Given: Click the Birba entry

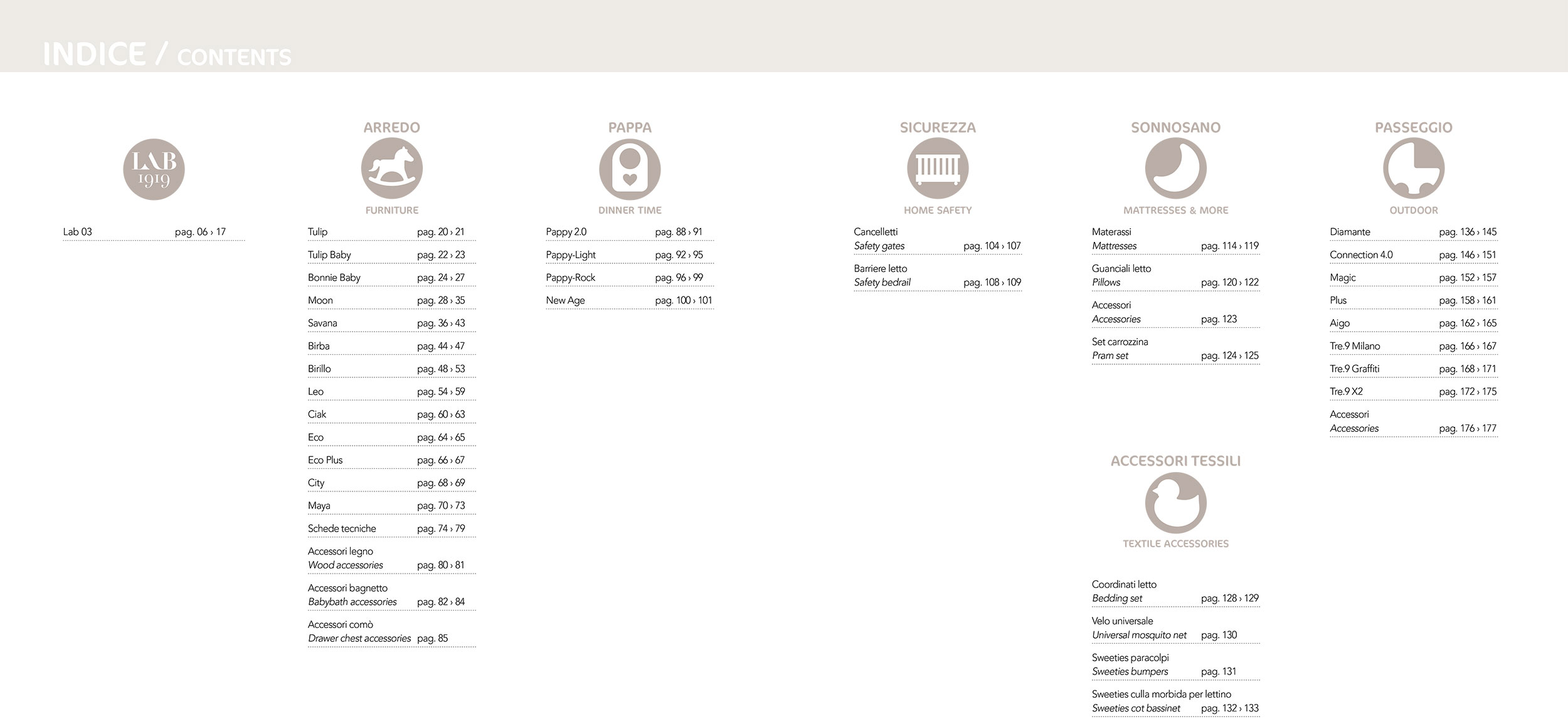Looking at the screenshot, I should pyautogui.click(x=391, y=346).
